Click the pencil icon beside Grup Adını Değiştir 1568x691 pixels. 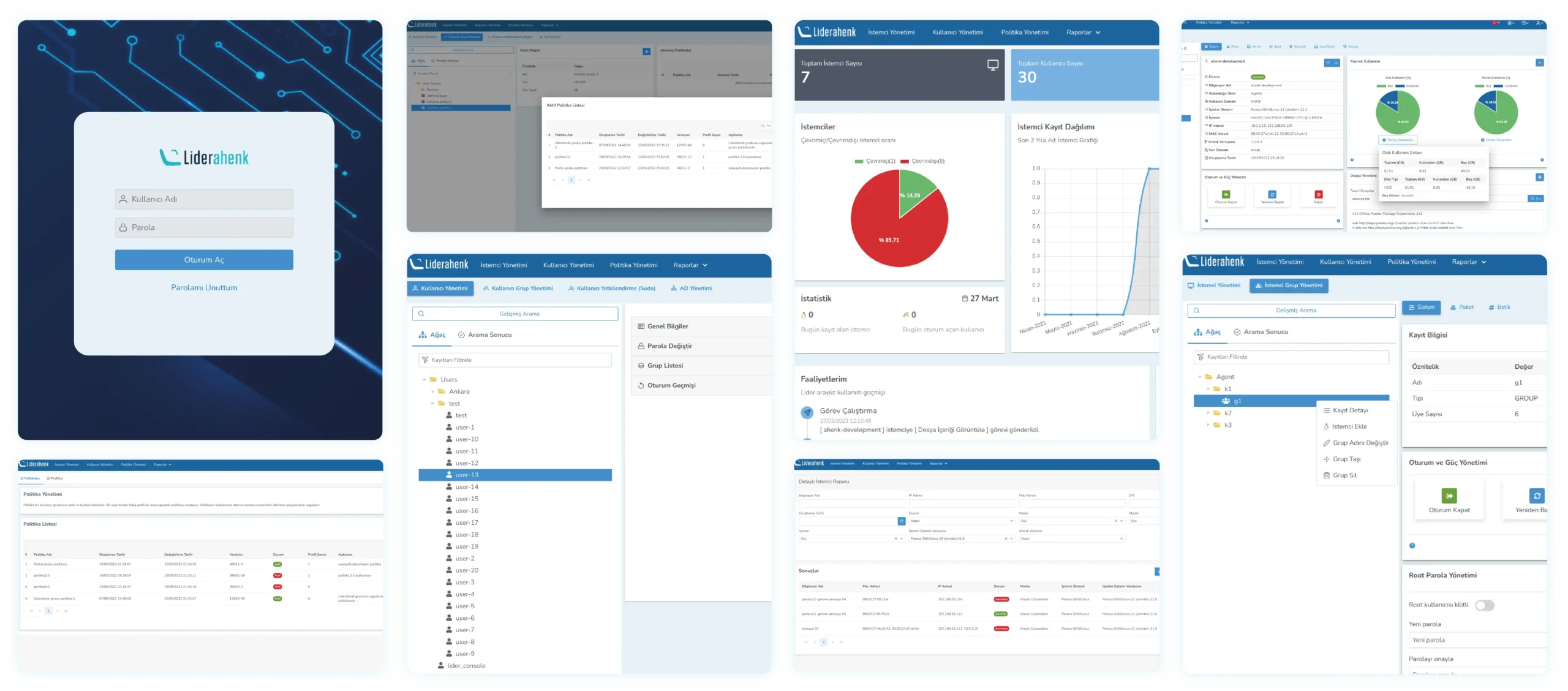point(1327,443)
